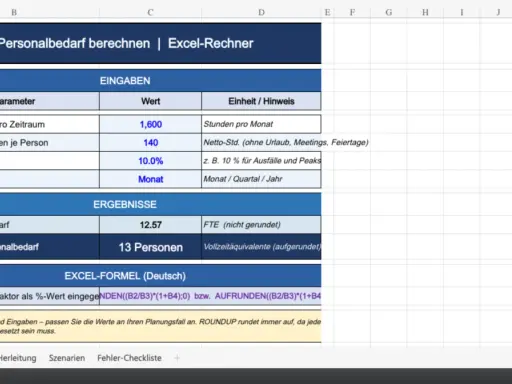
Task: Switch to the Fehler-Checkliste sheet tab
Action: (129, 358)
